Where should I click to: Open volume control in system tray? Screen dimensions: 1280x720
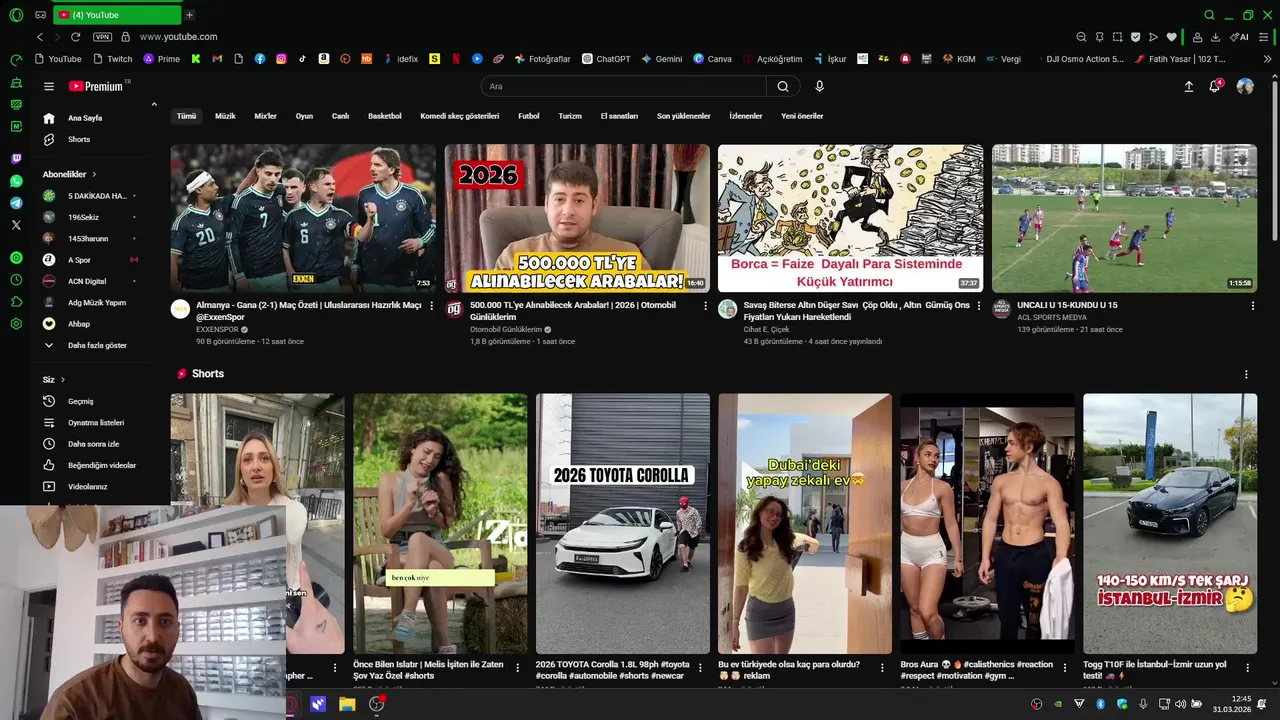click(x=1179, y=704)
